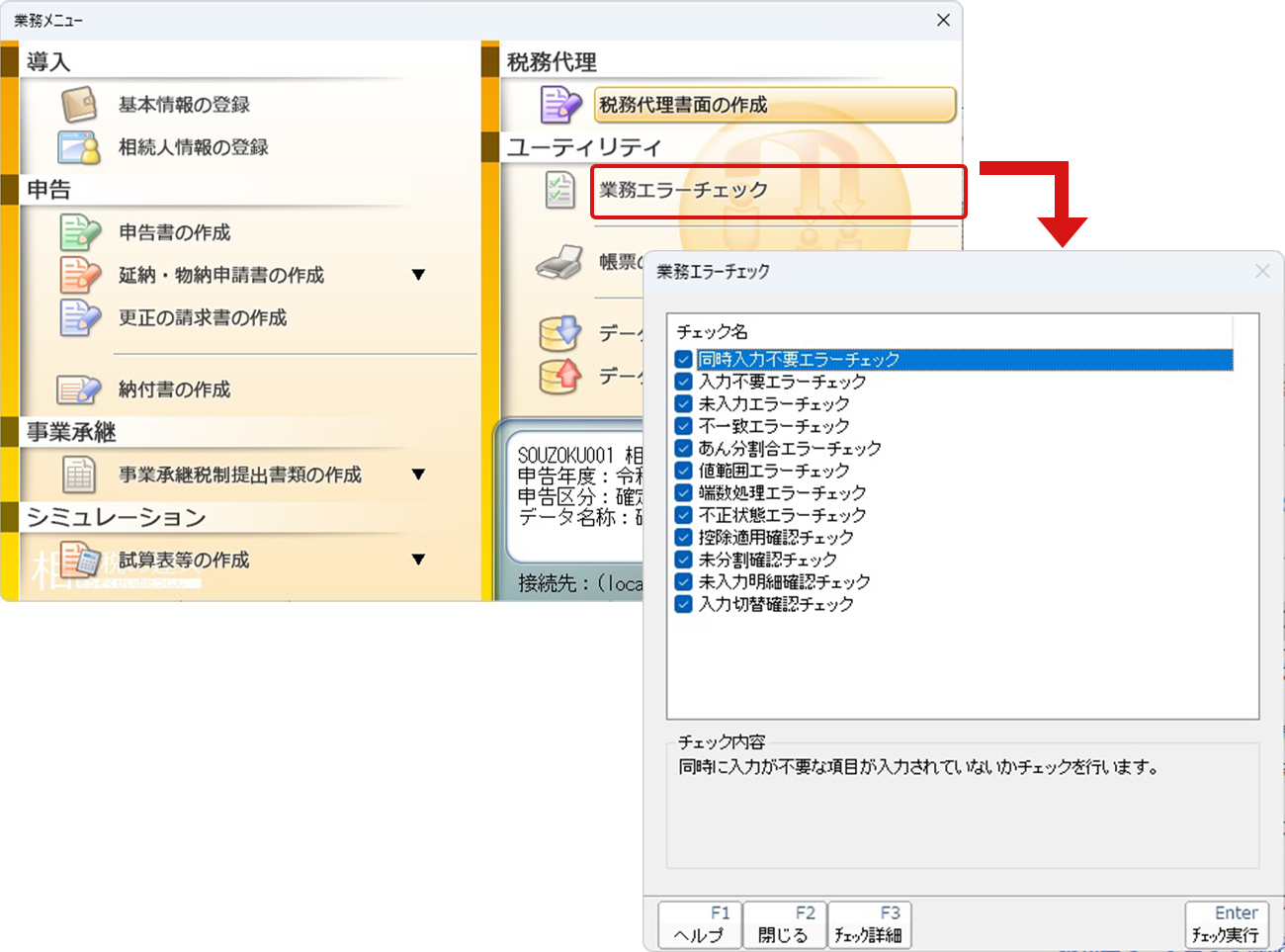The image size is (1285, 952).
Task: Click the 更正の請求書の作成 blue document icon
Action: click(x=79, y=317)
